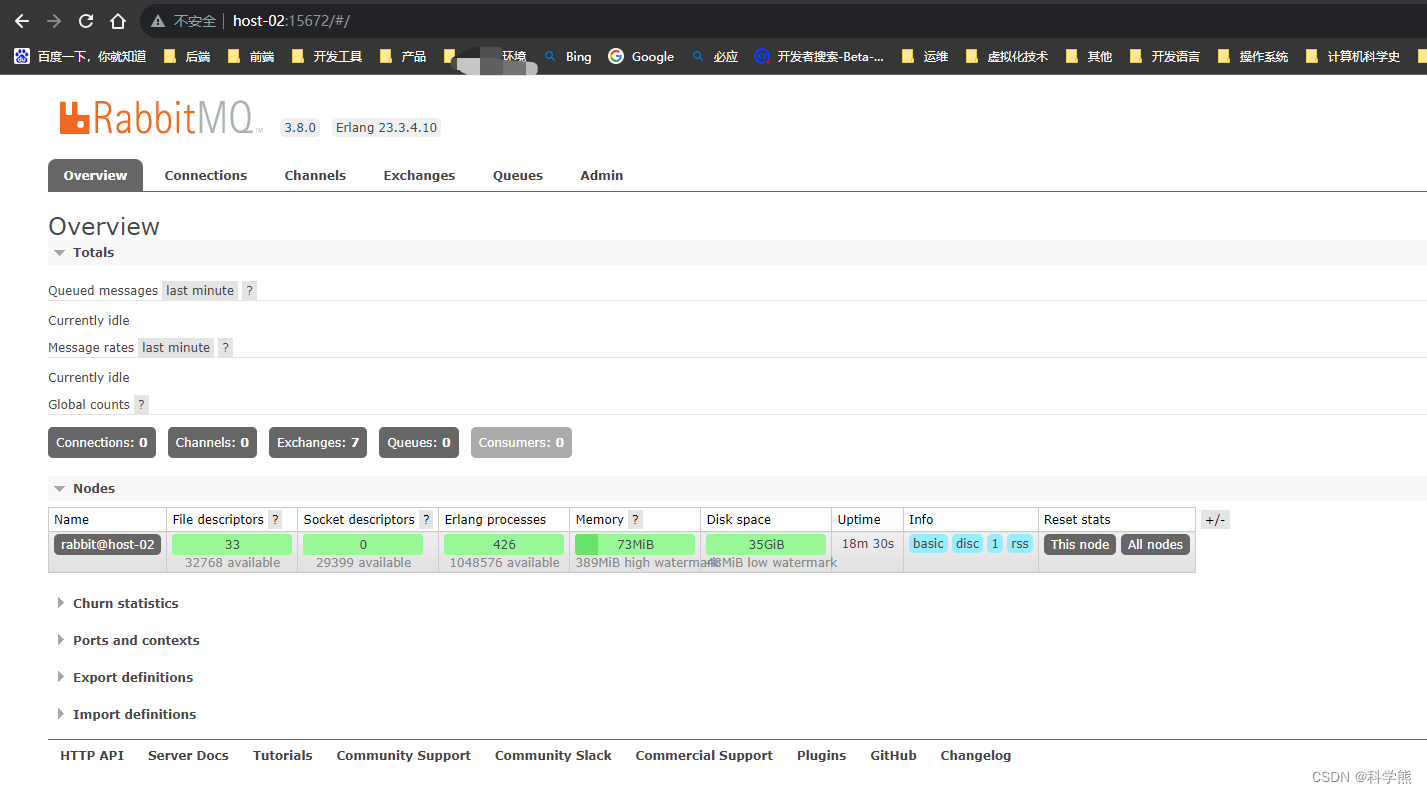This screenshot has width=1427, height=794.
Task: Click the Exchanges: 7 count button
Action: click(318, 443)
